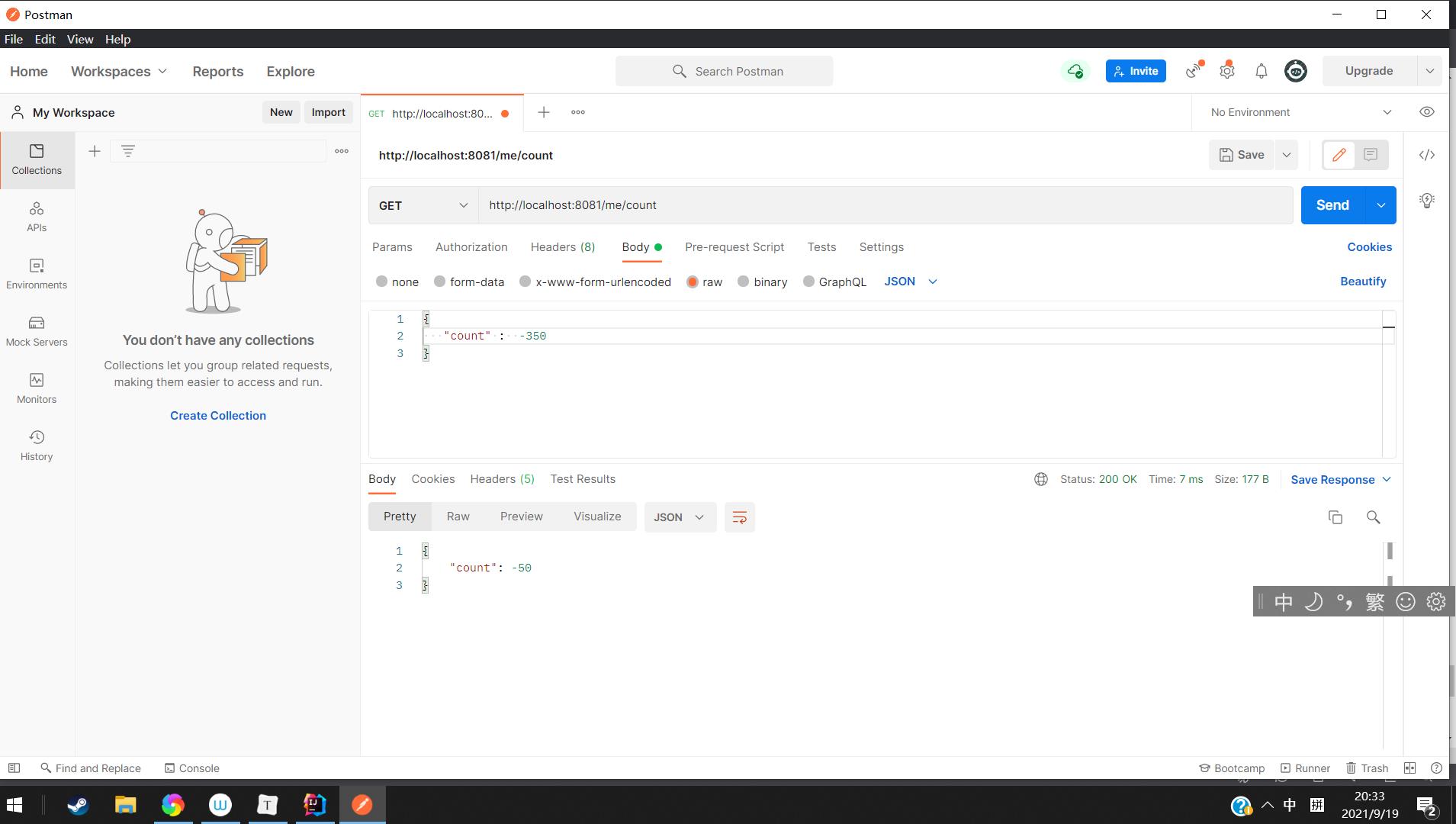Open the request Headers (8) tab
Image resolution: width=1456 pixels, height=824 pixels.
(563, 247)
